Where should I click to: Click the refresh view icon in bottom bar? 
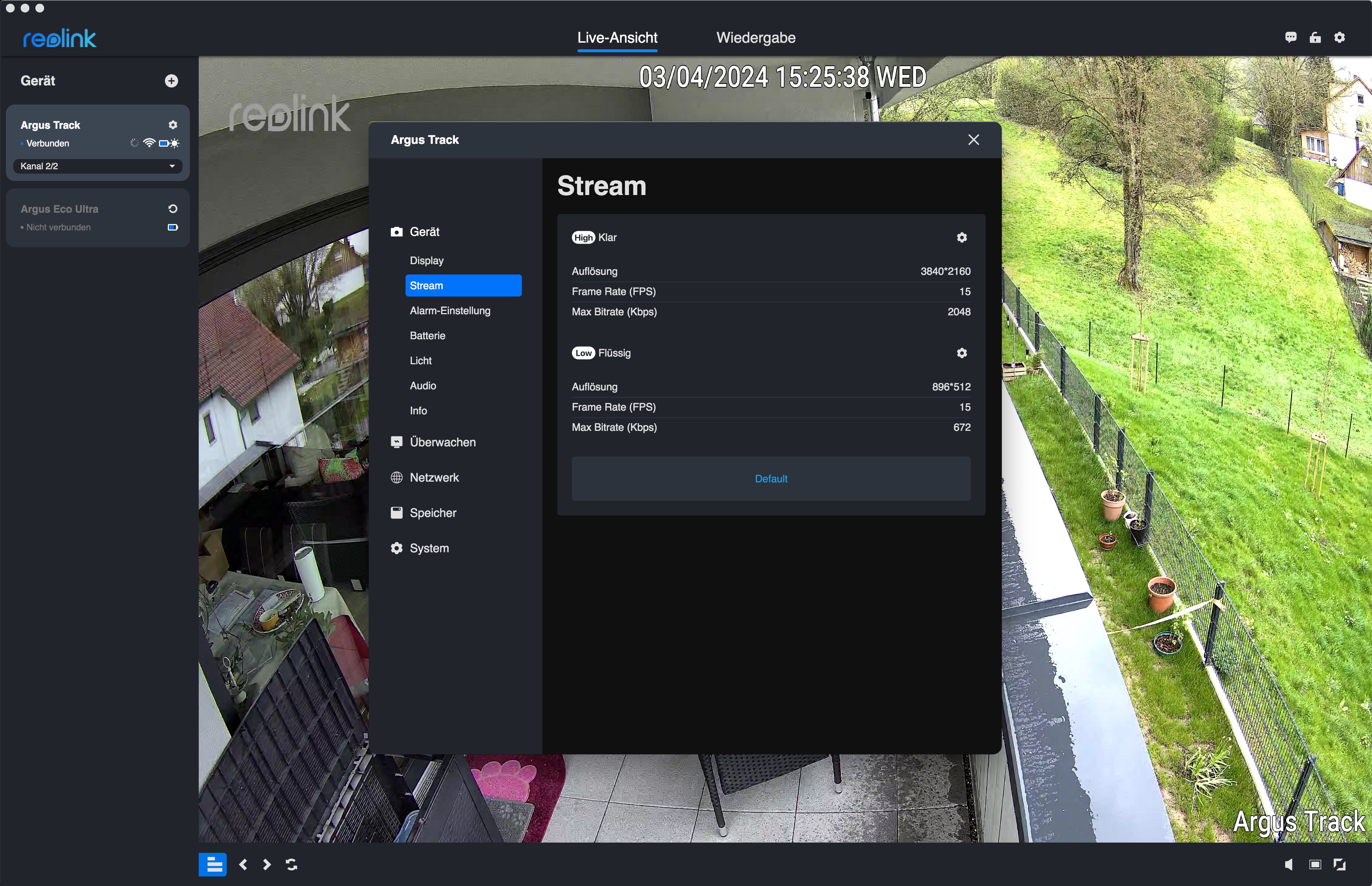point(291,864)
